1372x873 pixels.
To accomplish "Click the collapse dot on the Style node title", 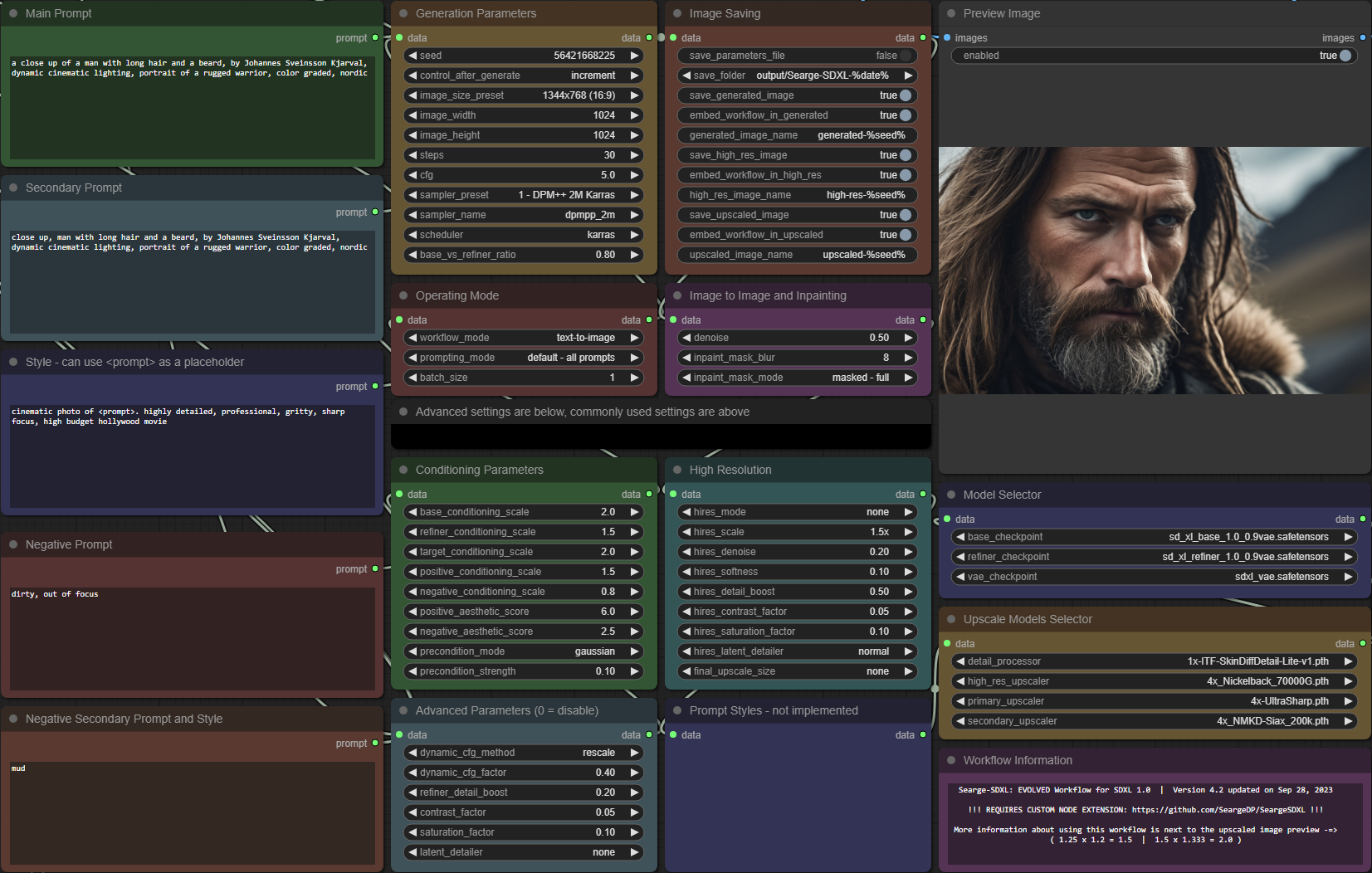I will coord(13,362).
